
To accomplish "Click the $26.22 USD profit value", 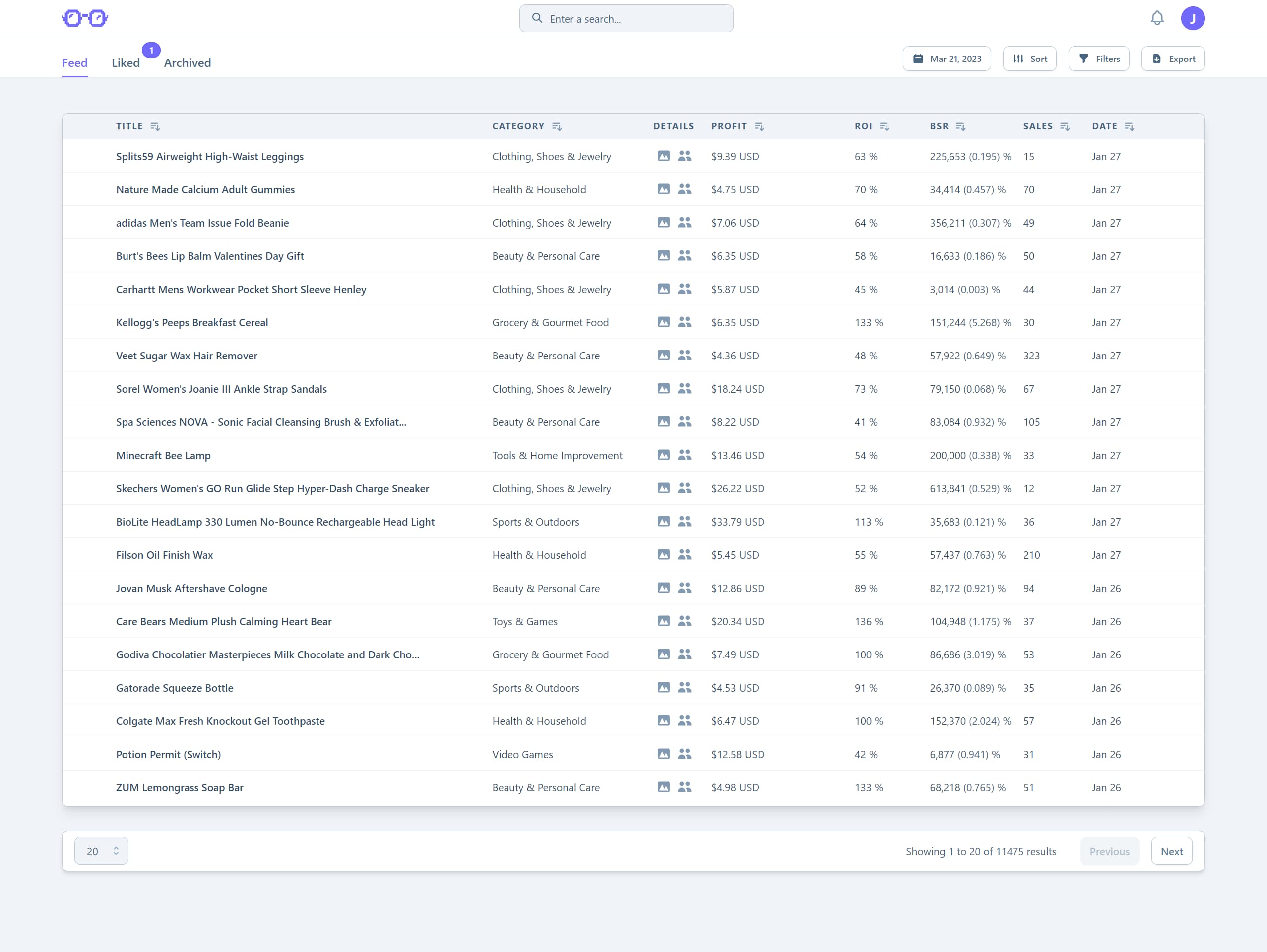I will pyautogui.click(x=737, y=488).
